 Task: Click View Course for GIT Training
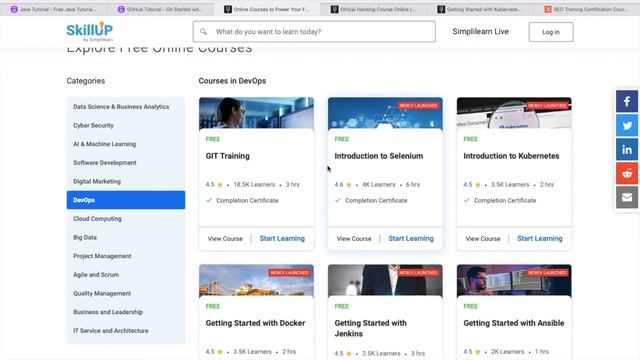coord(225,238)
